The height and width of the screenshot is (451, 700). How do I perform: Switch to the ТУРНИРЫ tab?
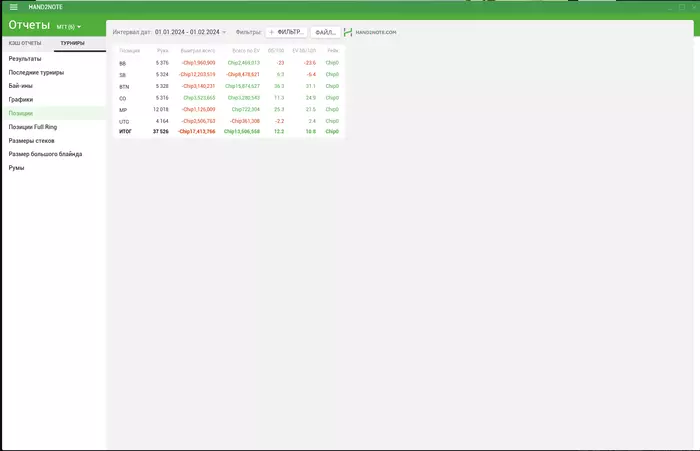73,43
